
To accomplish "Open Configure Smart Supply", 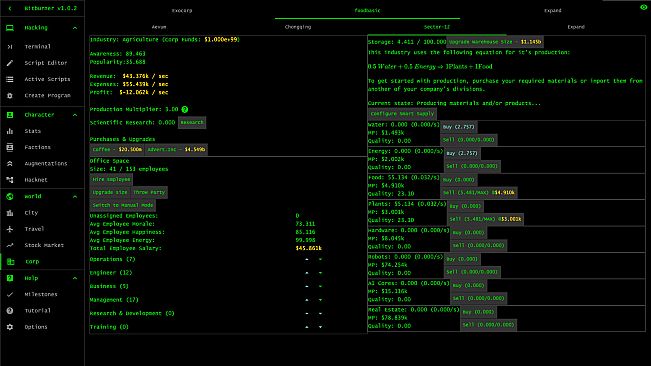I will [402, 114].
